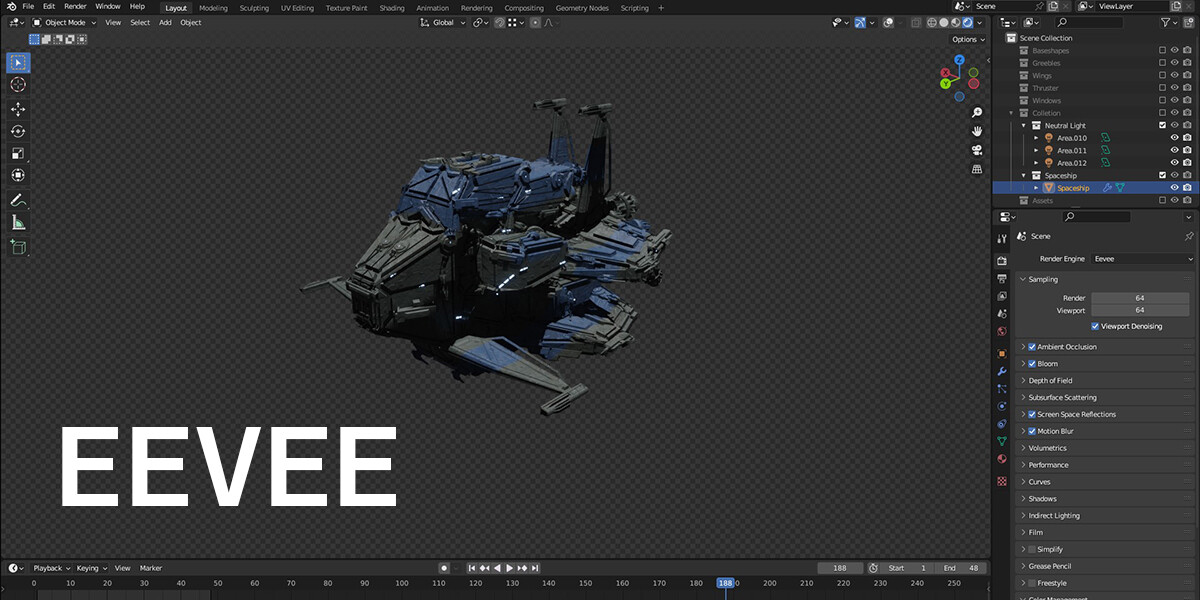1200x600 pixels.
Task: Switch to the Shading workspace tab
Action: click(391, 7)
